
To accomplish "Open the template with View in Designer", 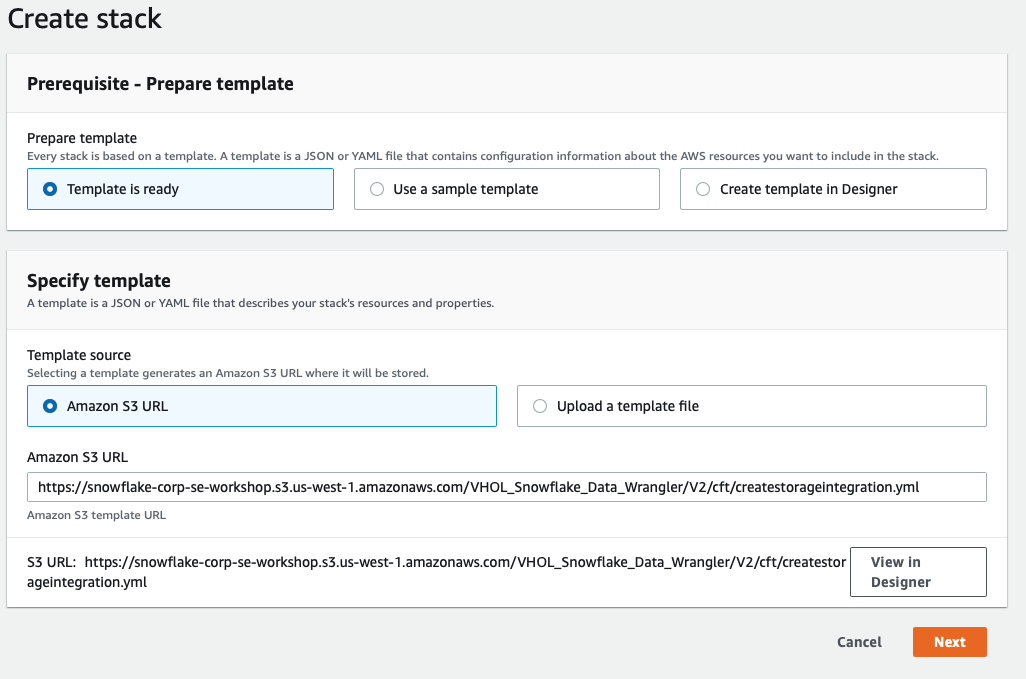I will [917, 572].
